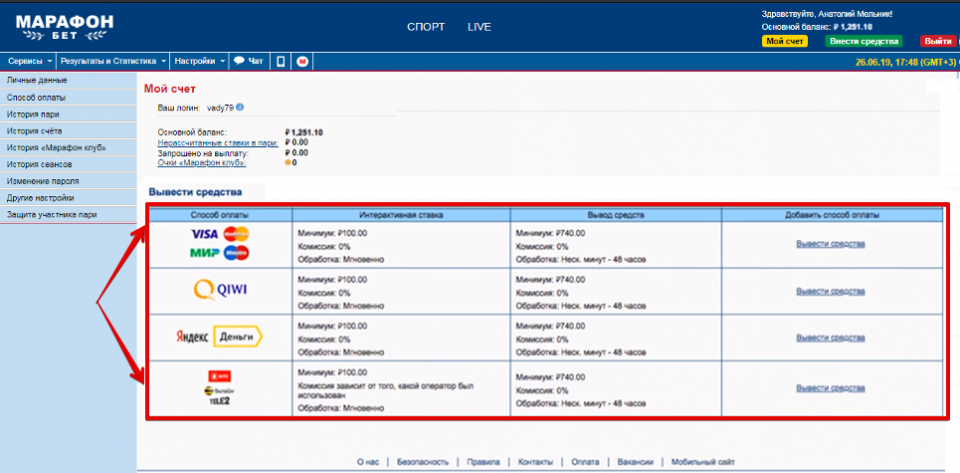Open the mobile phone icon in toolbar

(281, 61)
